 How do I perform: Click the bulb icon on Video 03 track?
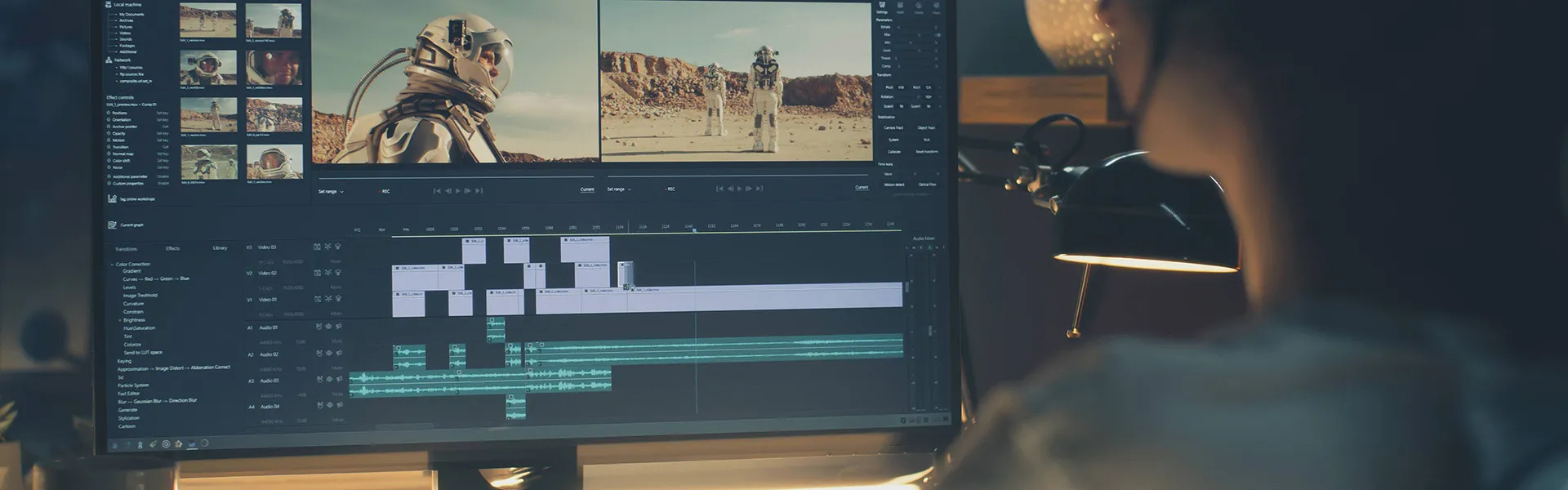[337, 247]
